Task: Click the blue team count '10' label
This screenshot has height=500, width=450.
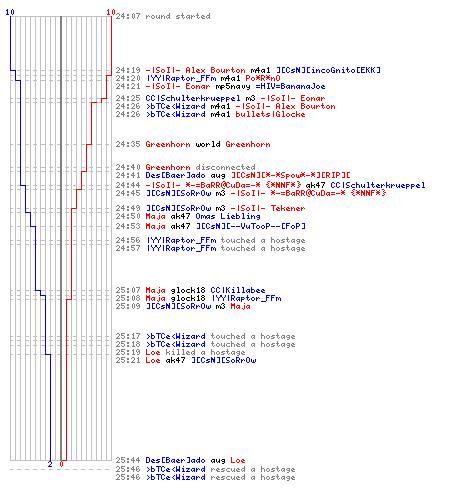Action: coord(10,12)
